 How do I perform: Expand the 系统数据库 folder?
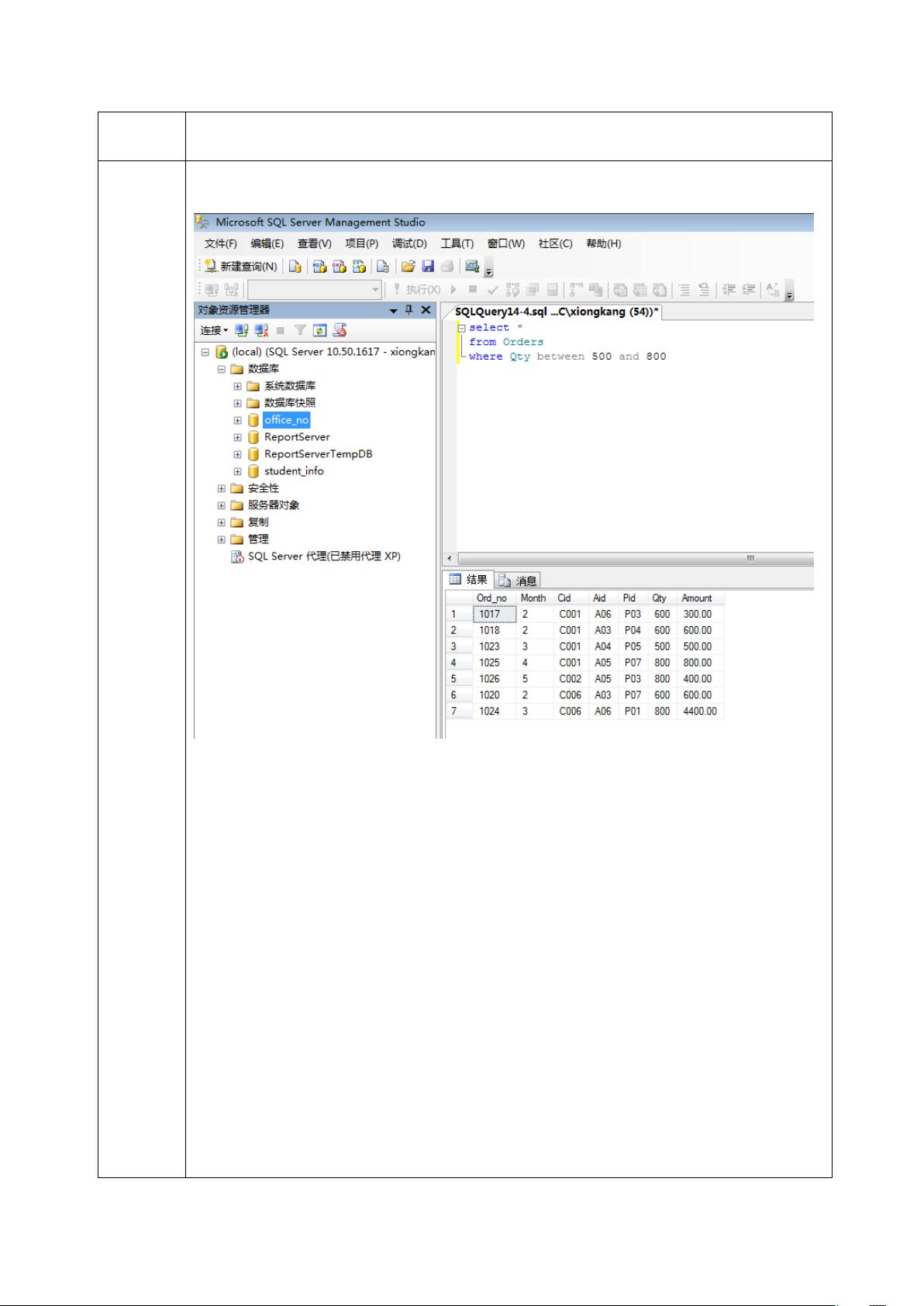[x=238, y=386]
